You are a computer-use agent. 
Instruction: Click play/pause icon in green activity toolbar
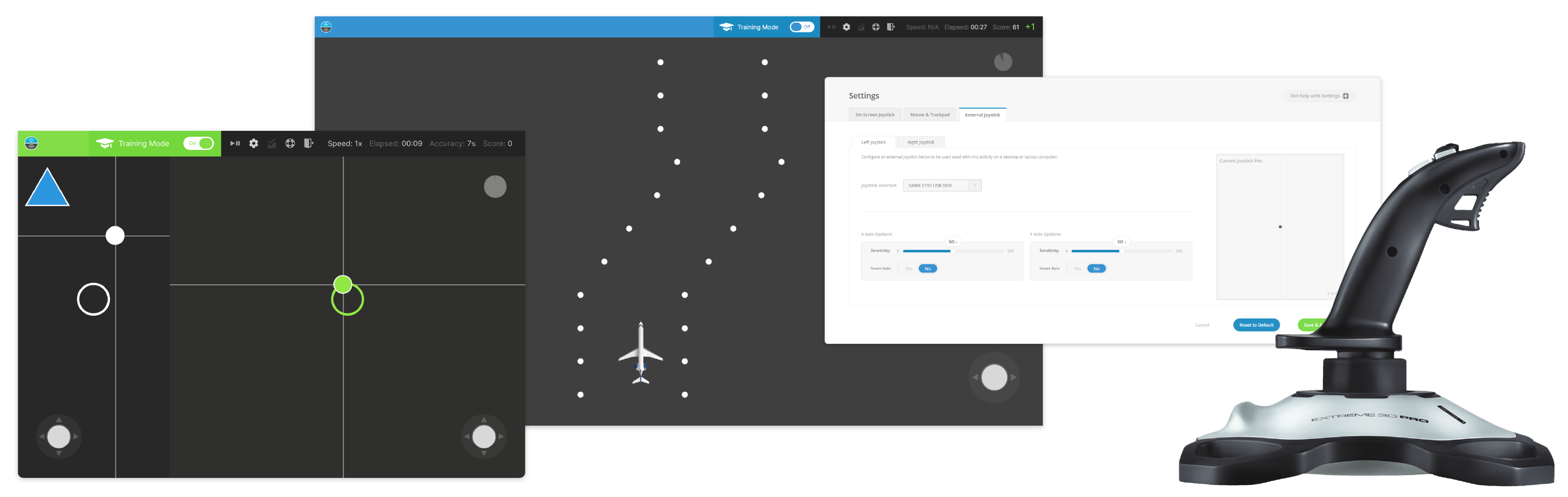point(235,144)
